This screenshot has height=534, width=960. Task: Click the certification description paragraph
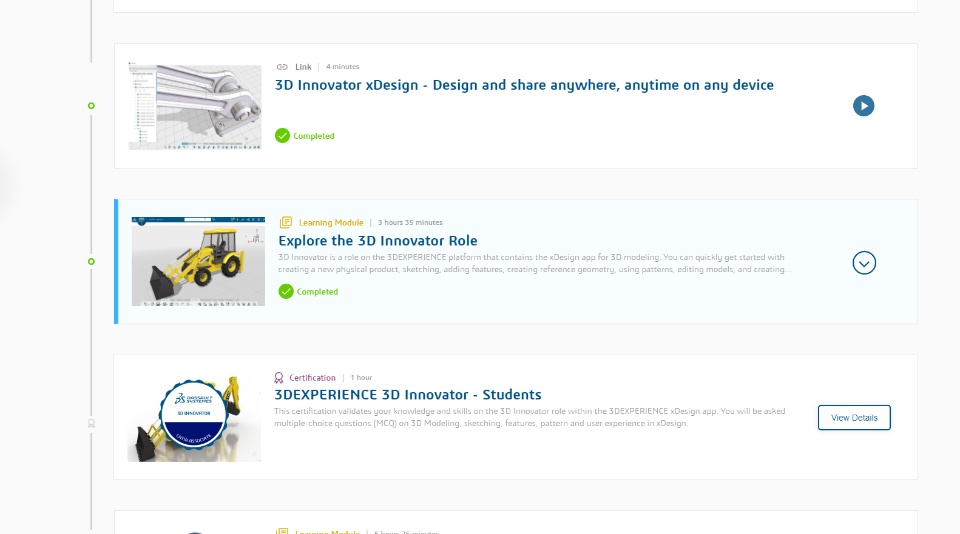(529, 417)
